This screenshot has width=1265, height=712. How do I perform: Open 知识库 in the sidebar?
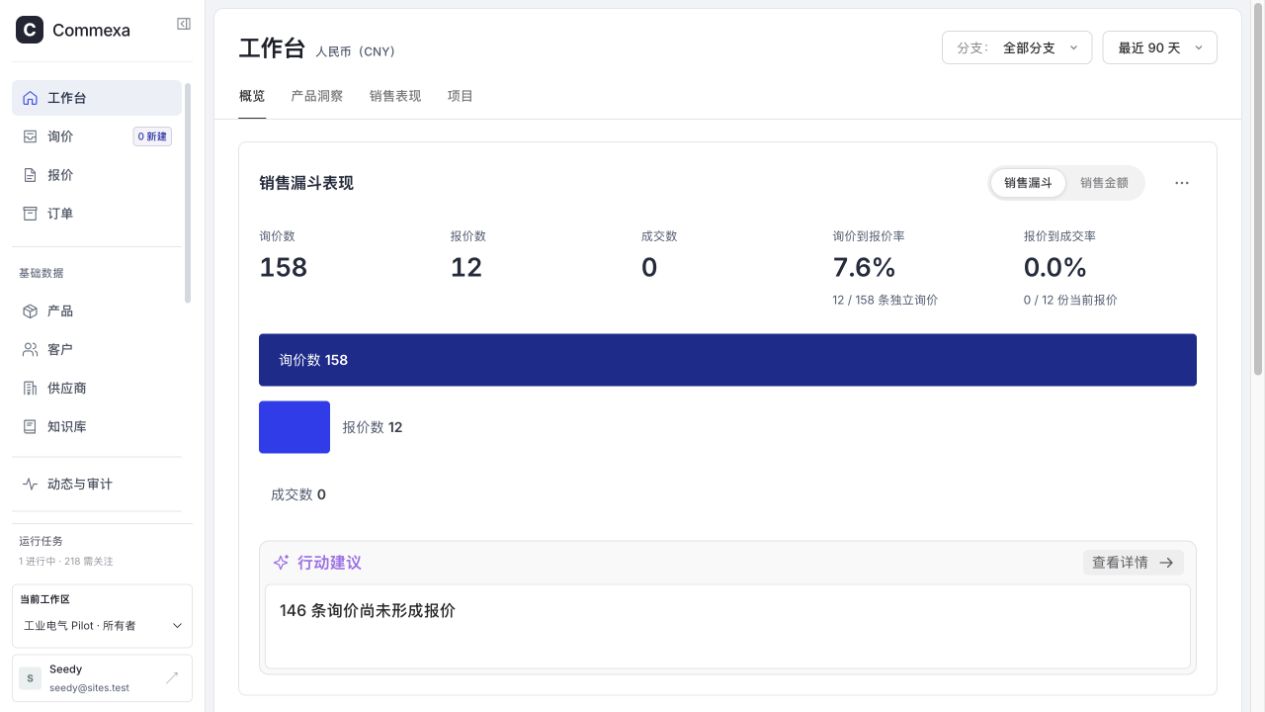[x=97, y=426]
